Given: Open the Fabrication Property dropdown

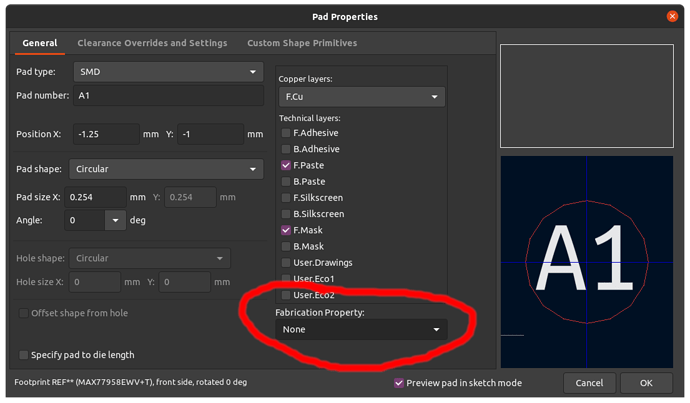Looking at the screenshot, I should pyautogui.click(x=362, y=330).
